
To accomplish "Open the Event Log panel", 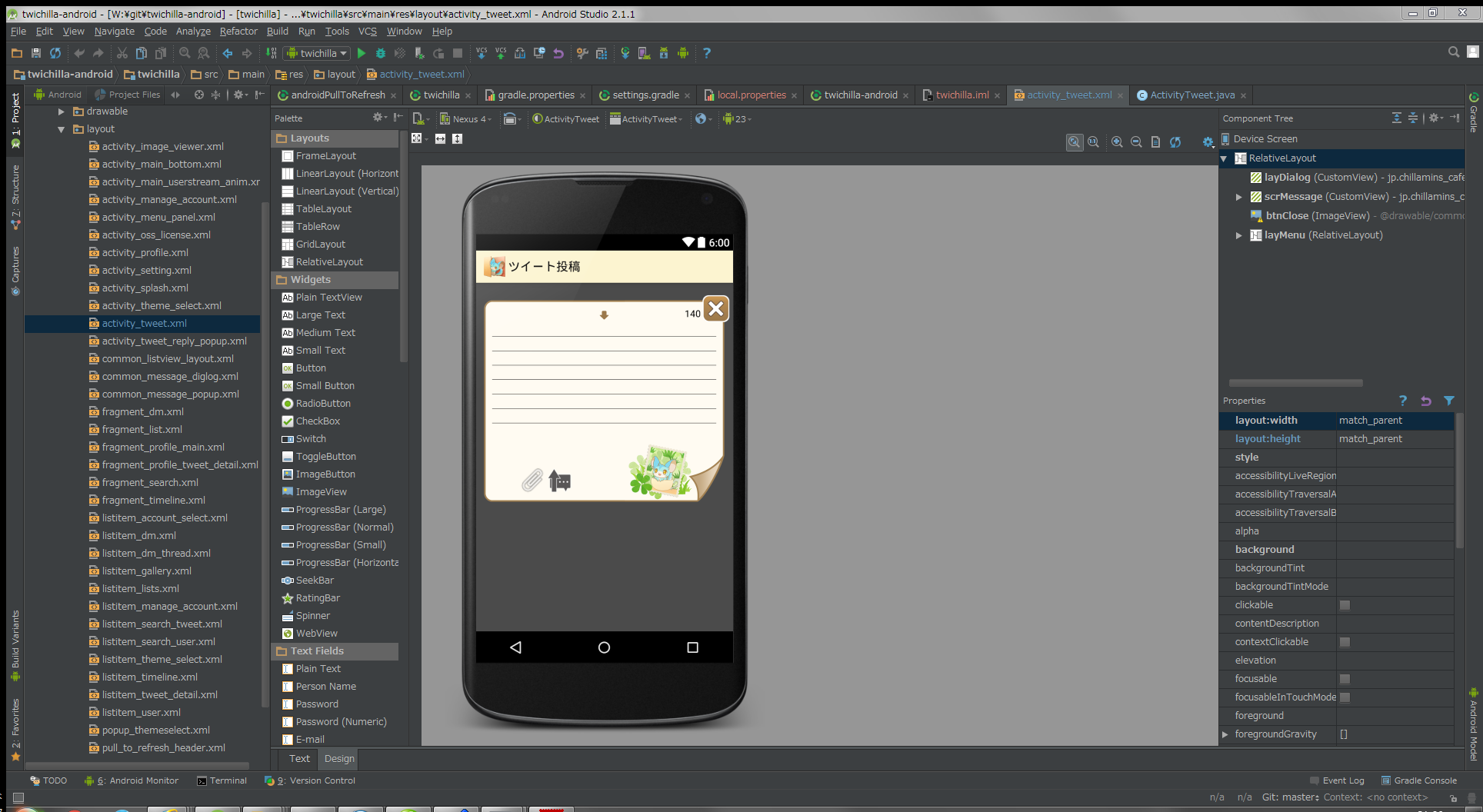I will click(x=1337, y=780).
